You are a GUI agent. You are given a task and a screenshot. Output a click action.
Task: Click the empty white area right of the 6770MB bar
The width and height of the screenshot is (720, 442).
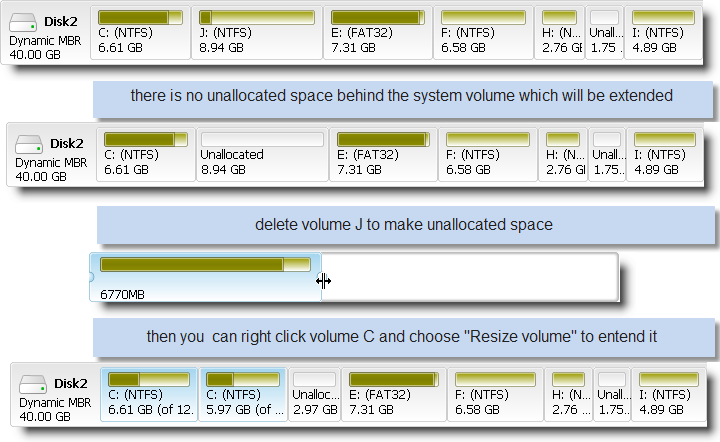pyautogui.click(x=470, y=277)
